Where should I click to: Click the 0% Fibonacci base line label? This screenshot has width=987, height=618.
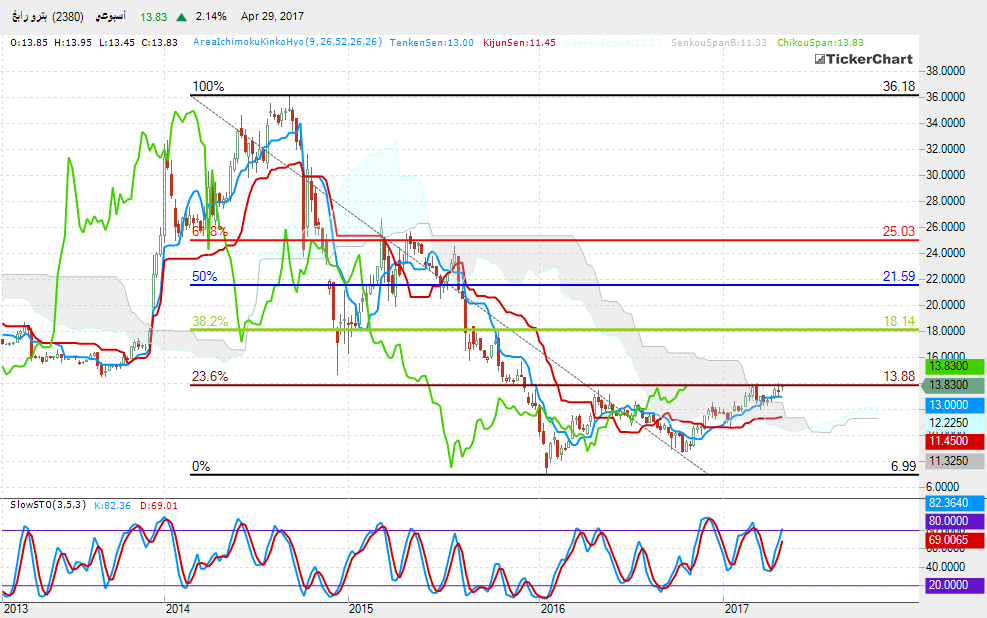point(201,467)
